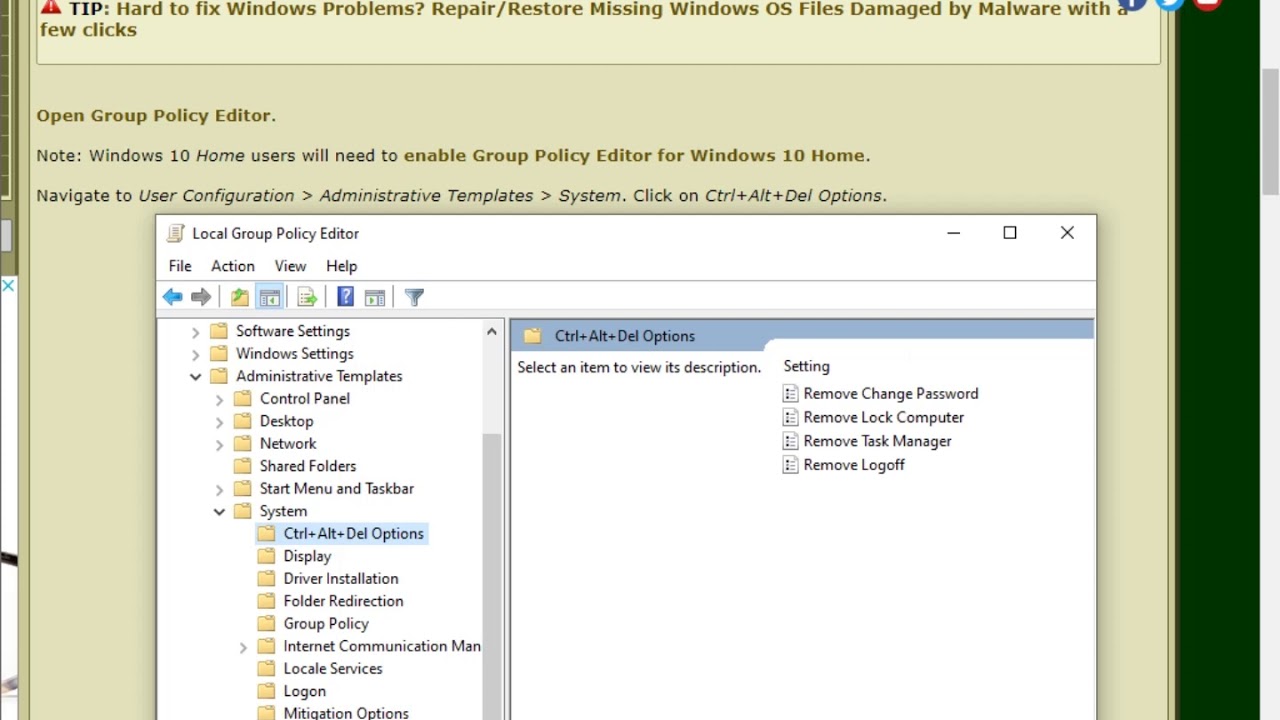Open the File menu
This screenshot has height=720, width=1280.
tap(180, 266)
